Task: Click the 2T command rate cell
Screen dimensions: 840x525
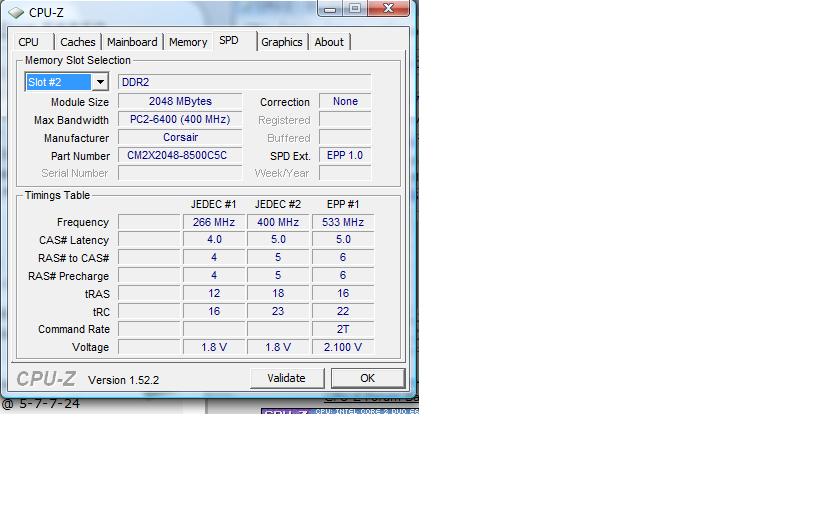Action: pyautogui.click(x=343, y=329)
